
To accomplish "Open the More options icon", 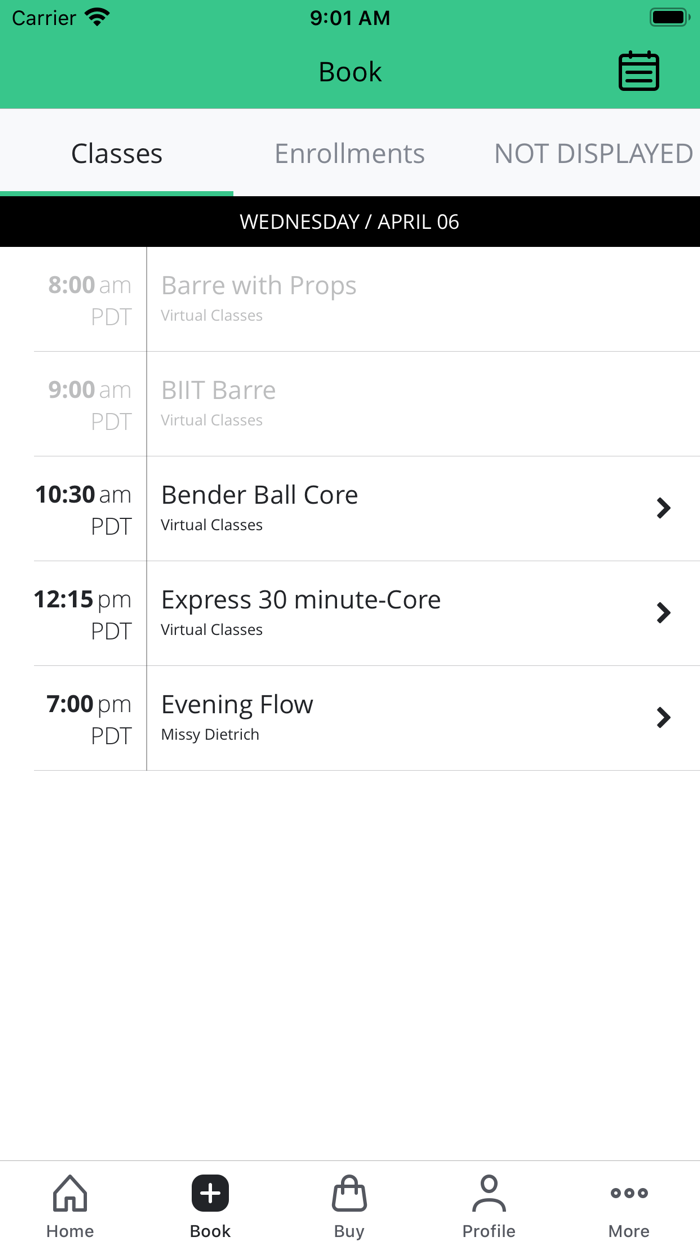I will (x=629, y=1192).
